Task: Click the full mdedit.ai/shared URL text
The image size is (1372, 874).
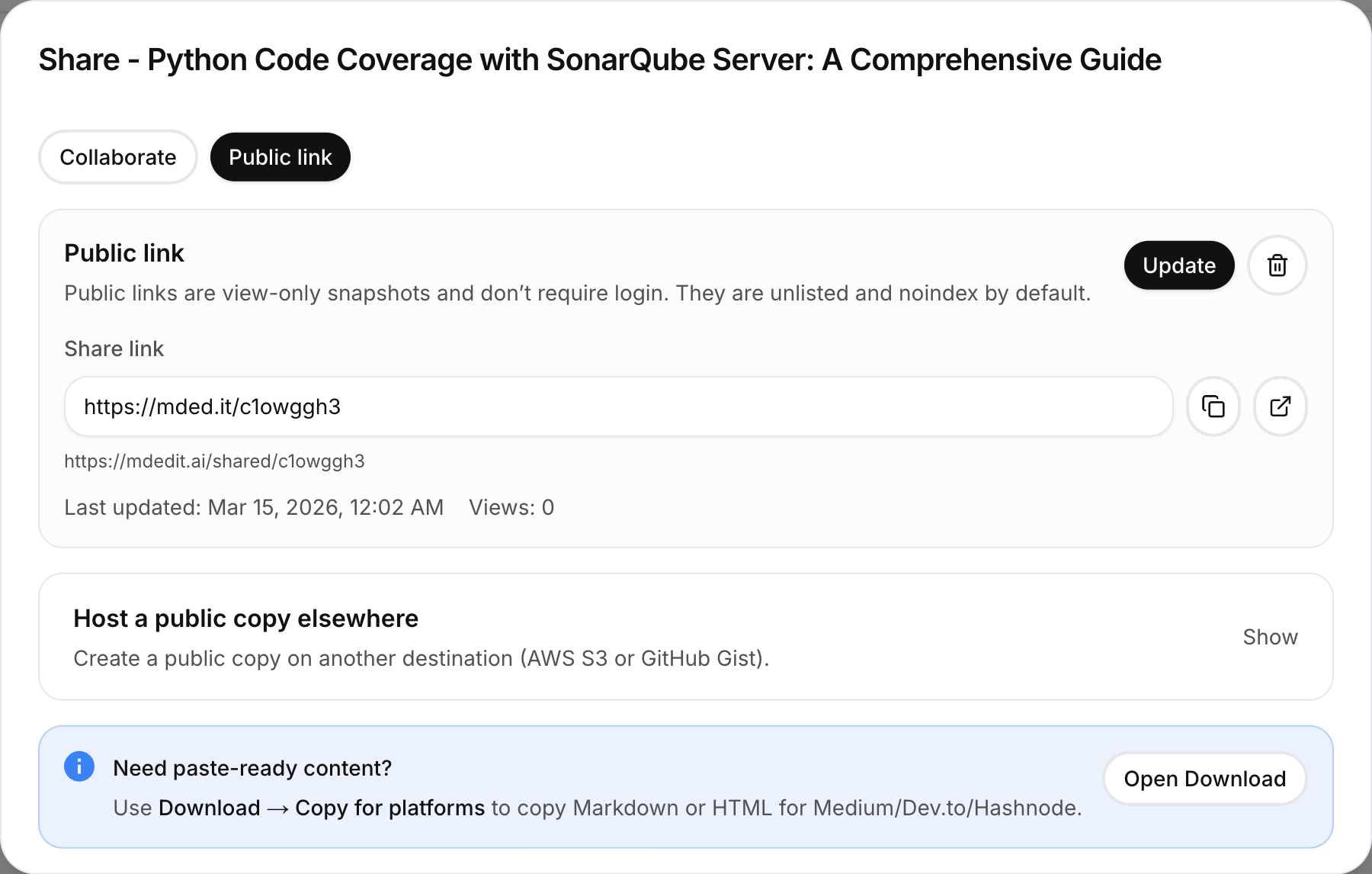Action: pos(214,461)
